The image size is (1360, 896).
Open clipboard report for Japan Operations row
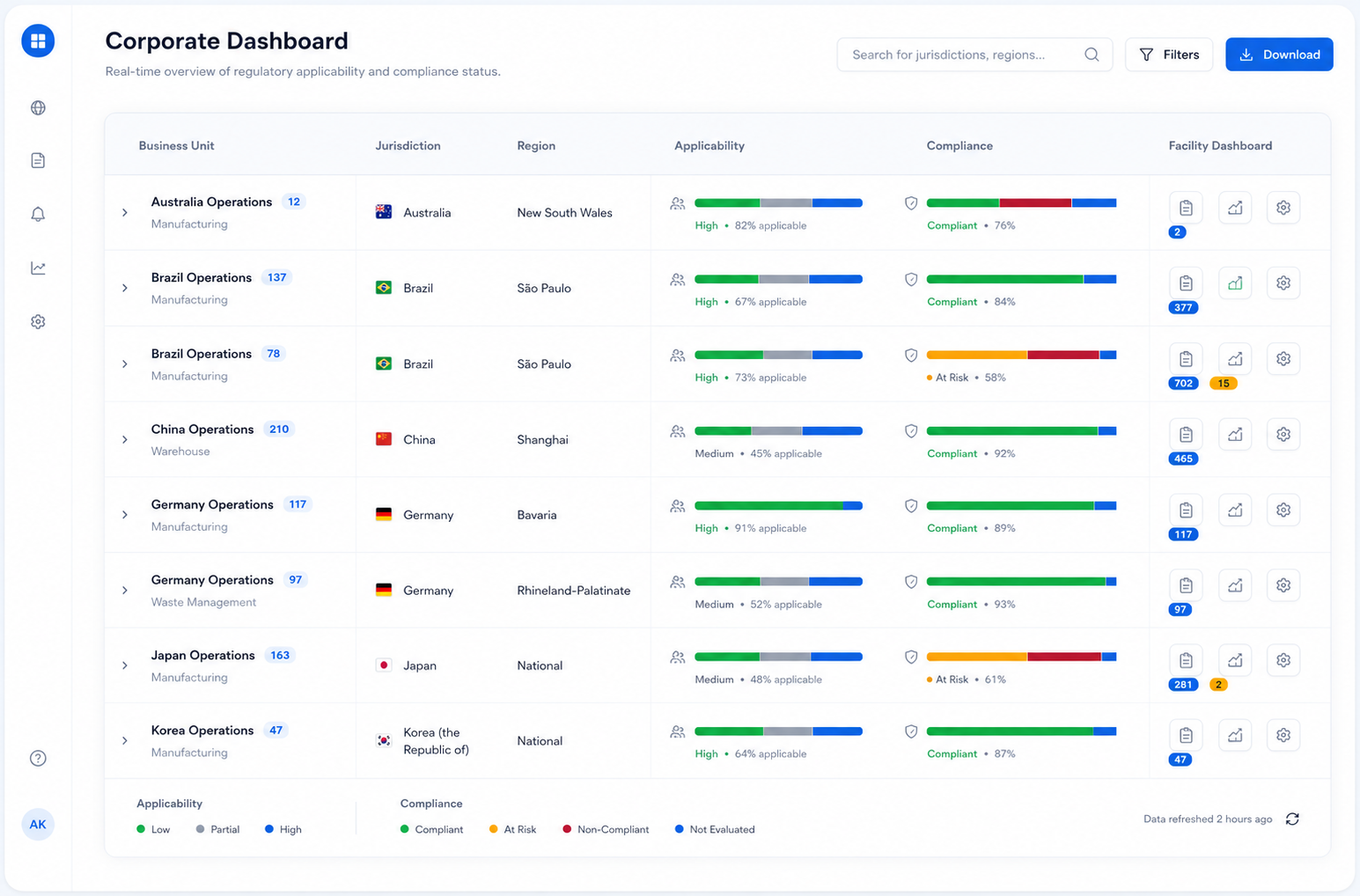(x=1186, y=660)
